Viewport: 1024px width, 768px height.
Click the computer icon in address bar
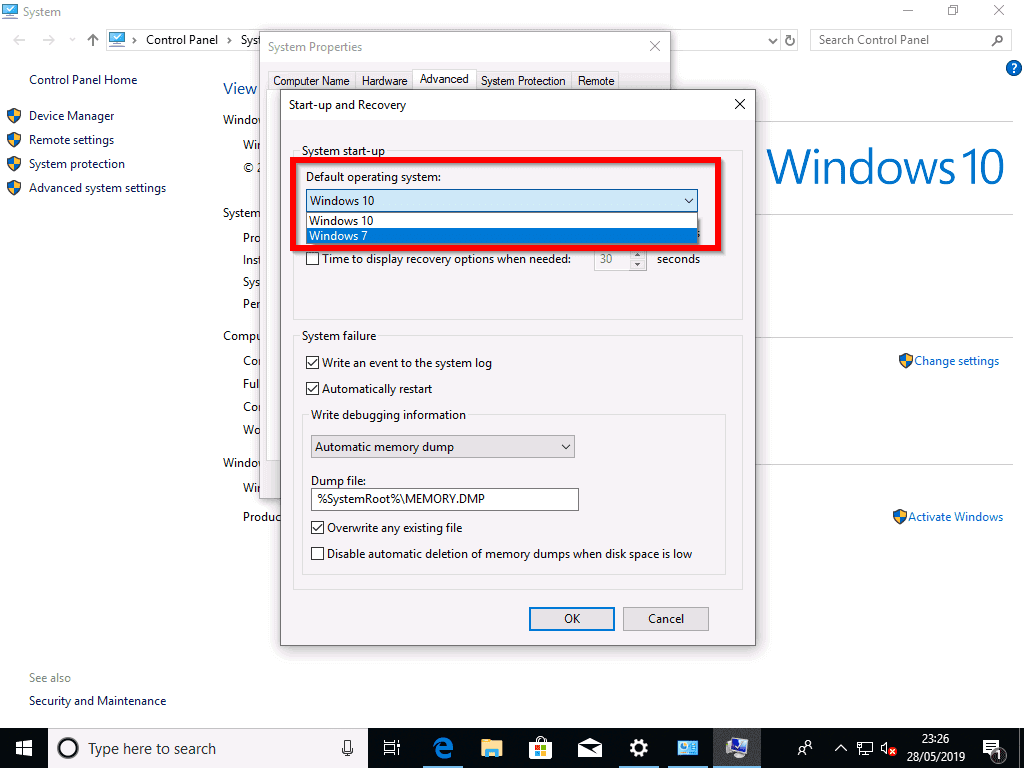[x=117, y=39]
